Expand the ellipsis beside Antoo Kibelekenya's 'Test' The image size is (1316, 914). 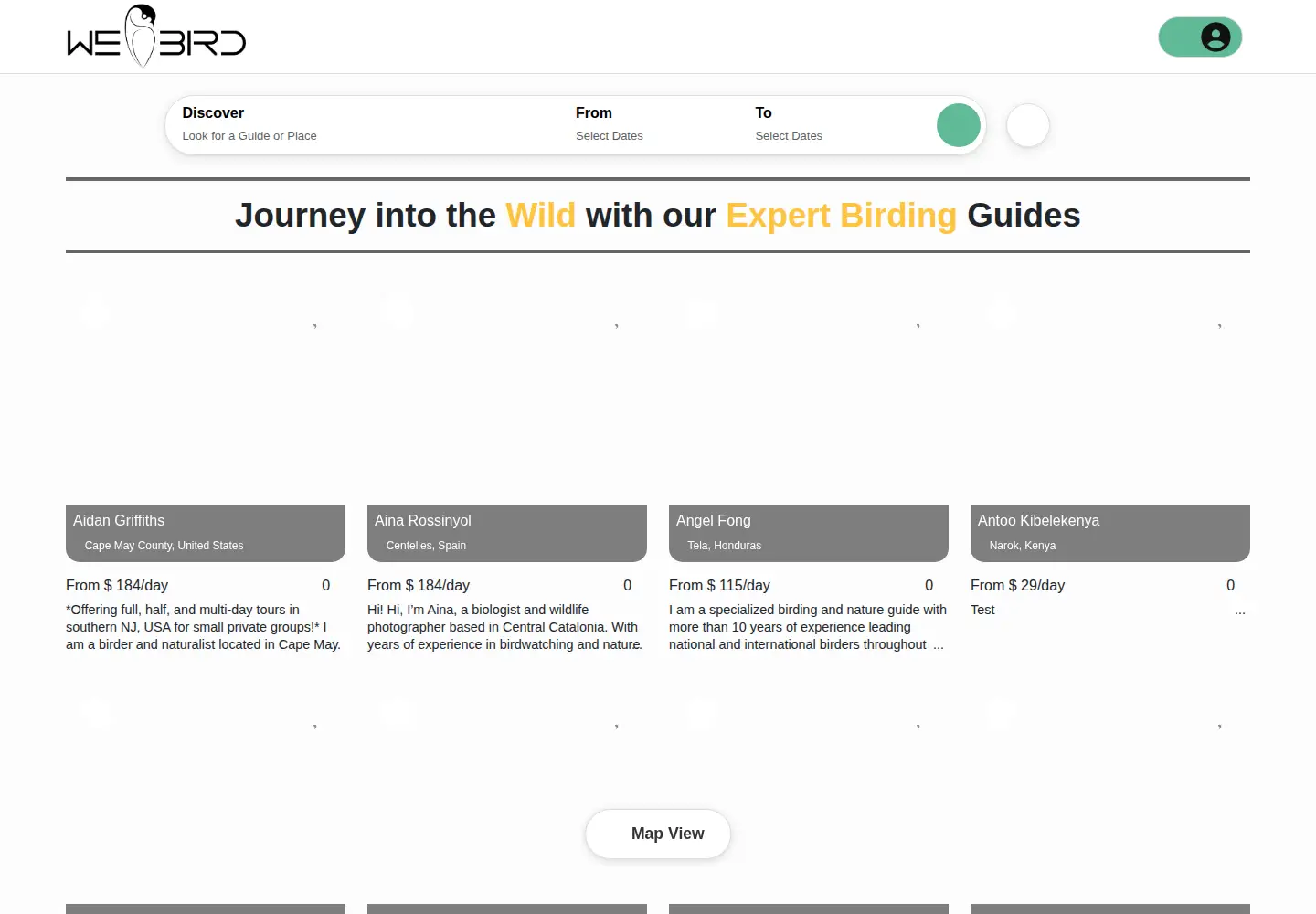(x=1240, y=611)
